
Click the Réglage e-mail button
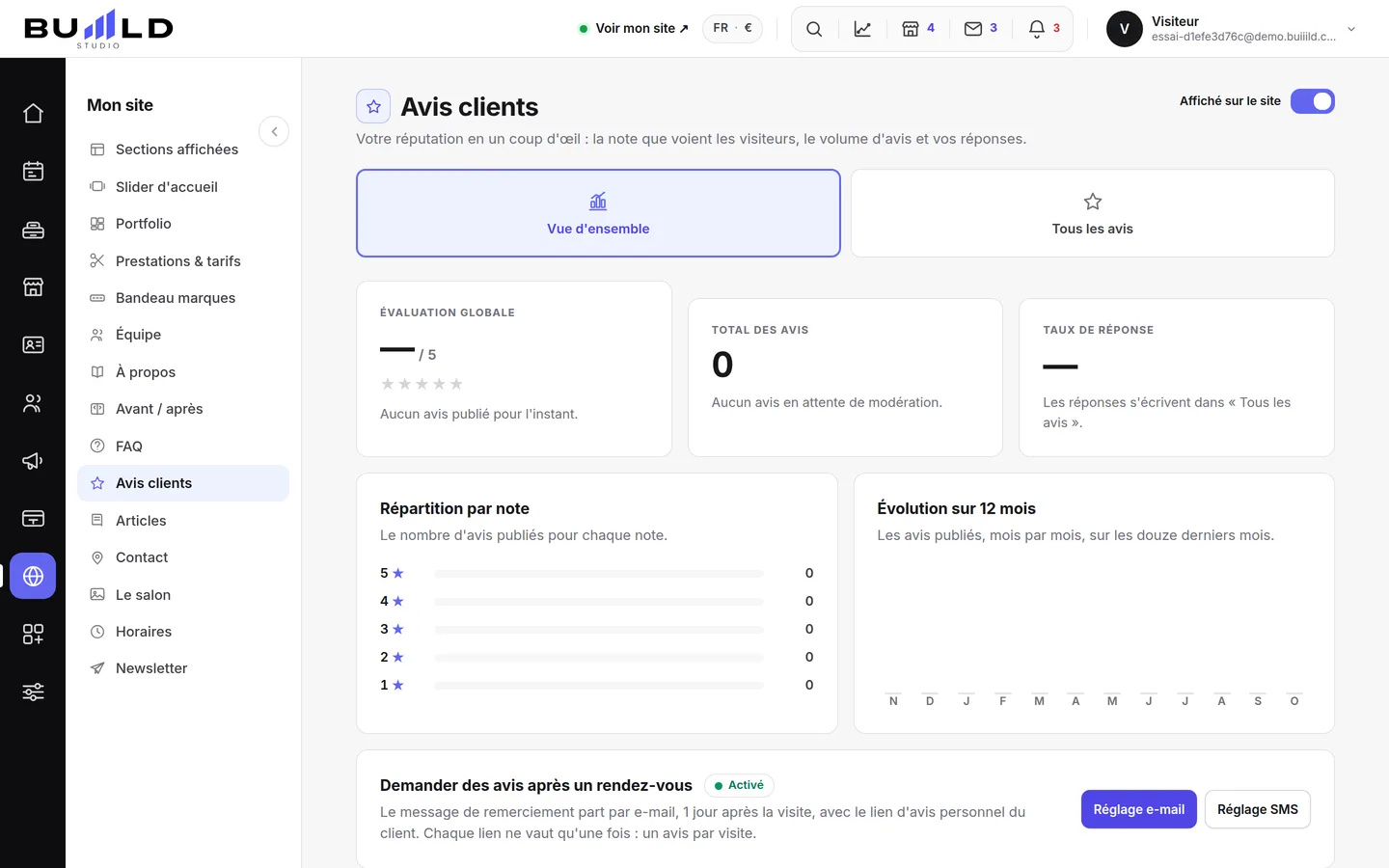[1139, 809]
